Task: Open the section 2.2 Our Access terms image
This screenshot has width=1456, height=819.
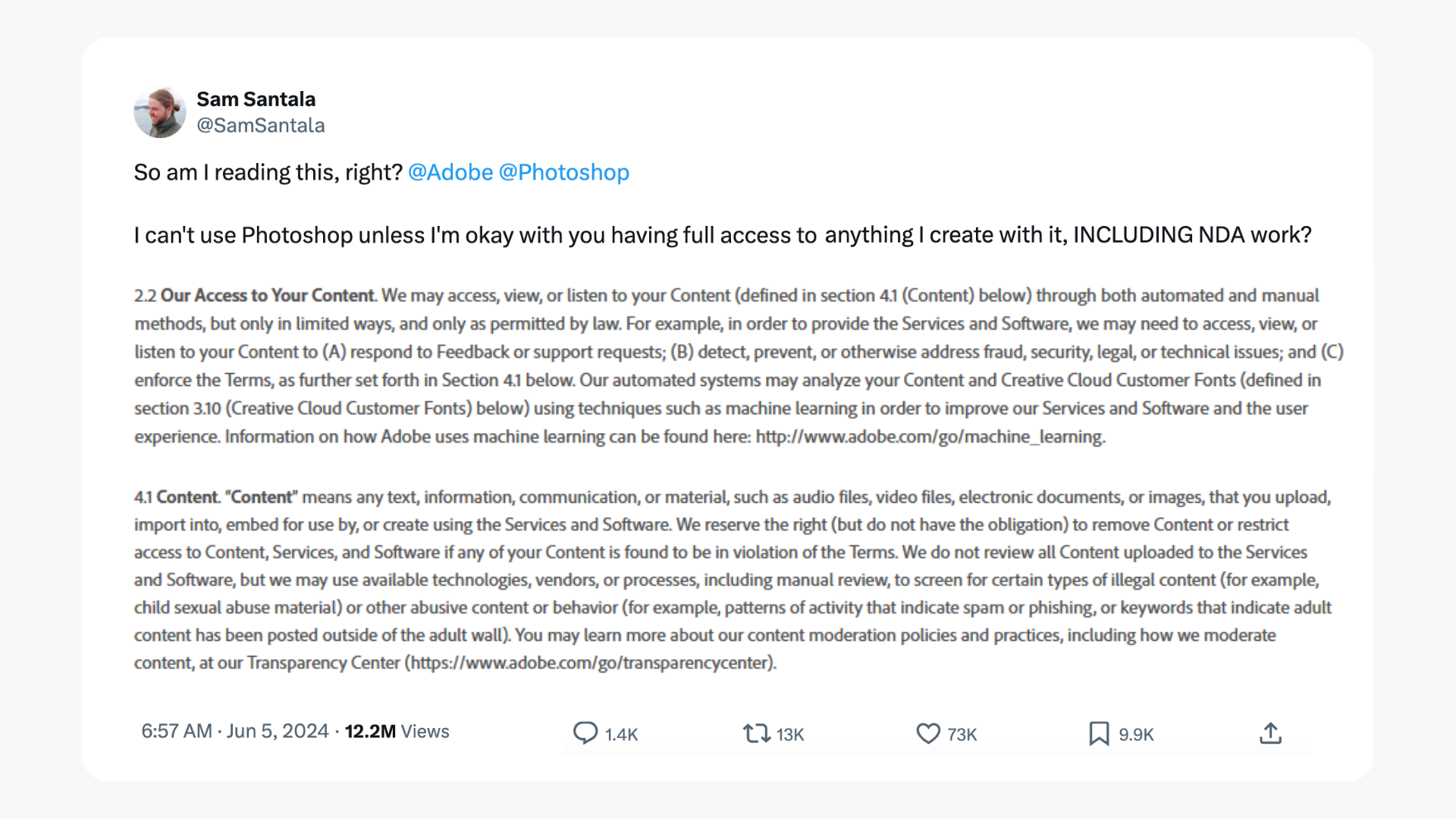Action: click(x=728, y=366)
